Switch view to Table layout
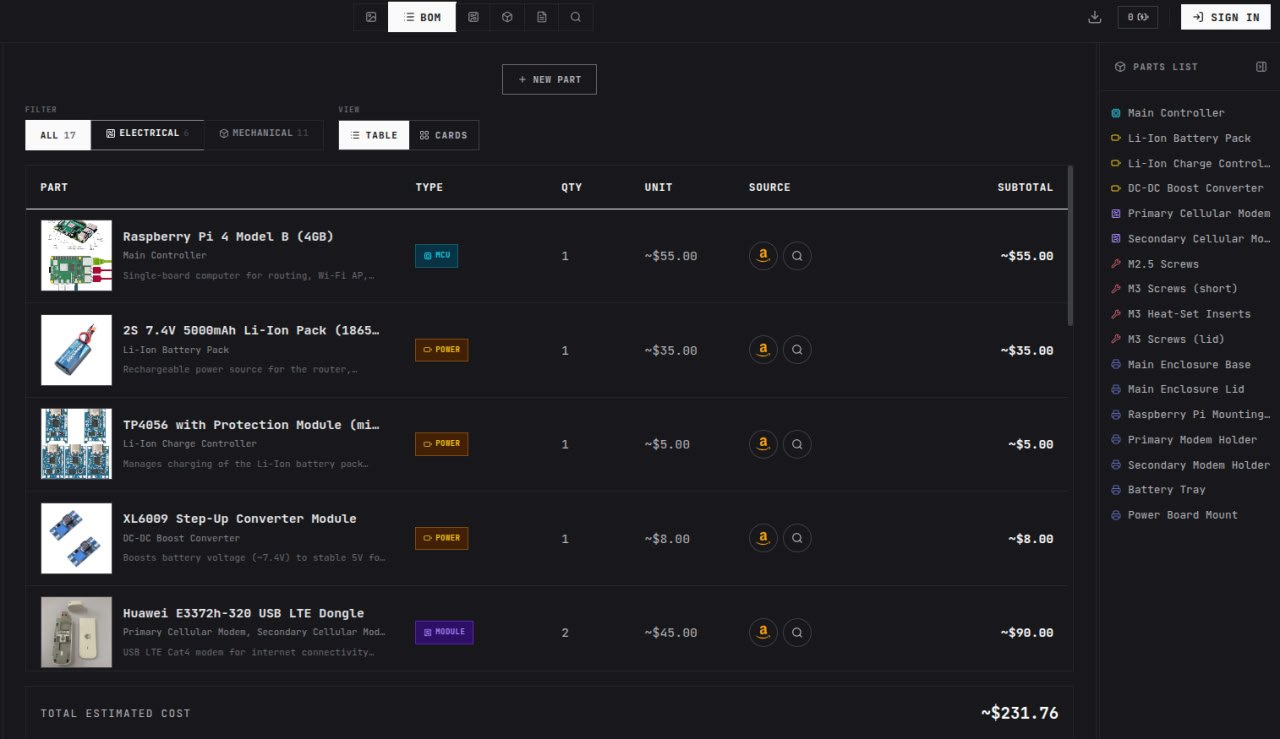The image size is (1280, 739). click(374, 135)
